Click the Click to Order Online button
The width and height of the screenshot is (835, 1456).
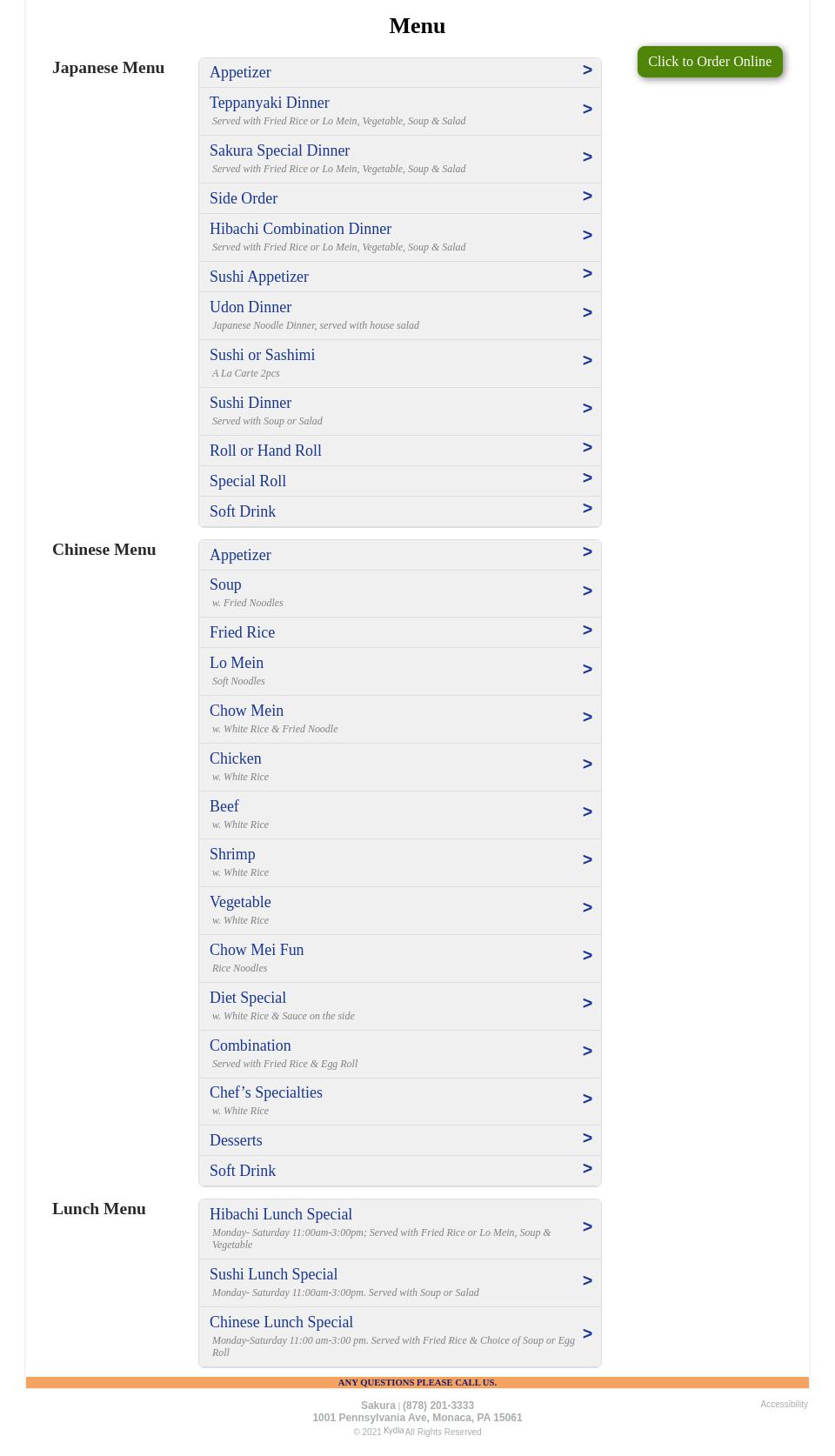click(710, 62)
